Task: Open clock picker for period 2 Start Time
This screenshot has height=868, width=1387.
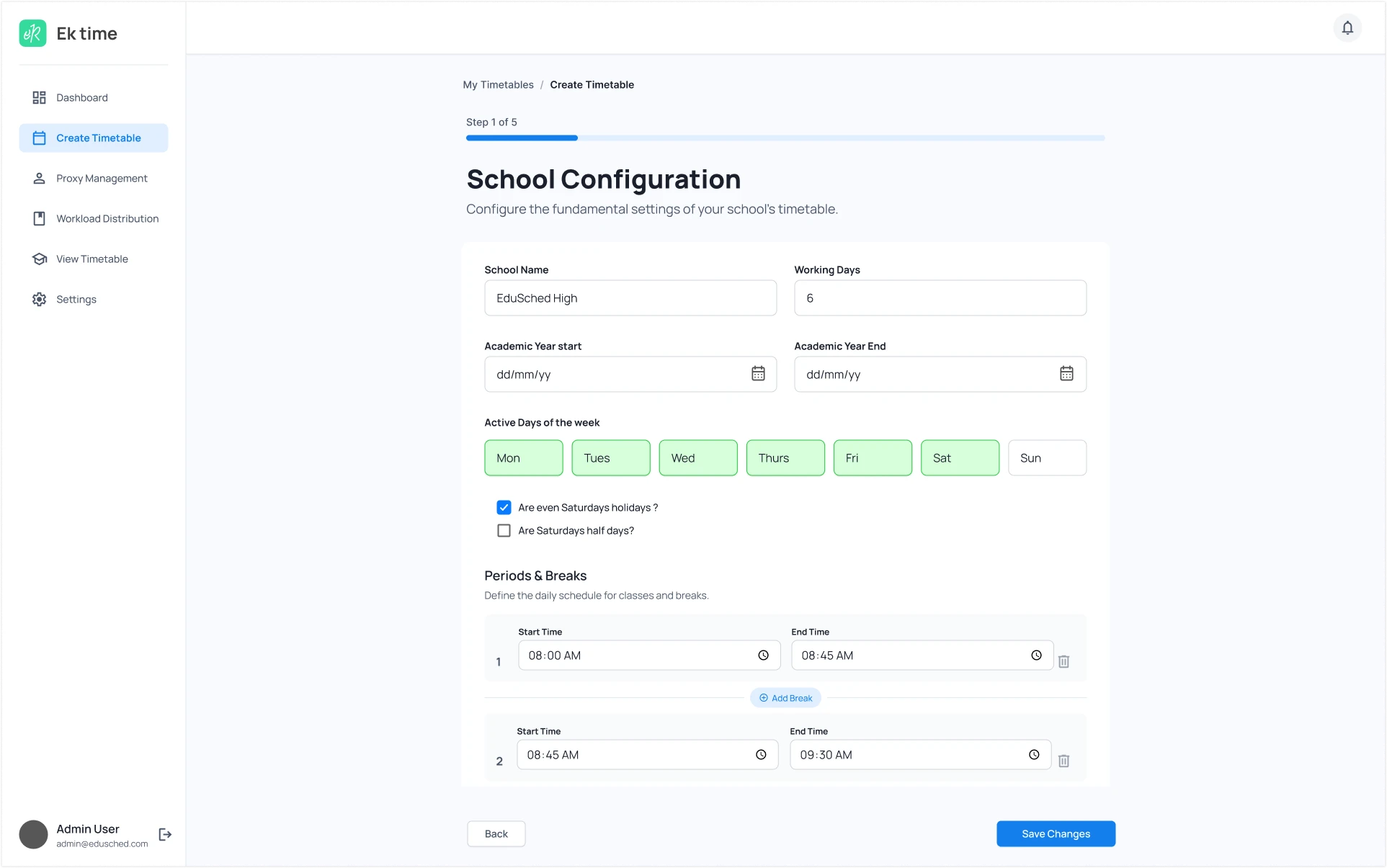Action: 761,755
